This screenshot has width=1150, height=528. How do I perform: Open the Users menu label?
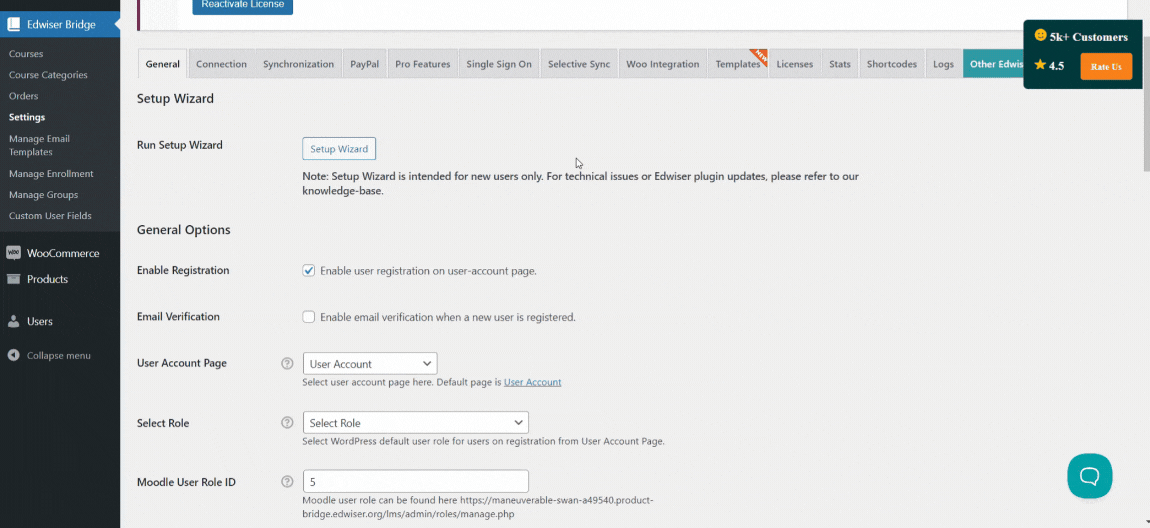pyautogui.click(x=40, y=321)
